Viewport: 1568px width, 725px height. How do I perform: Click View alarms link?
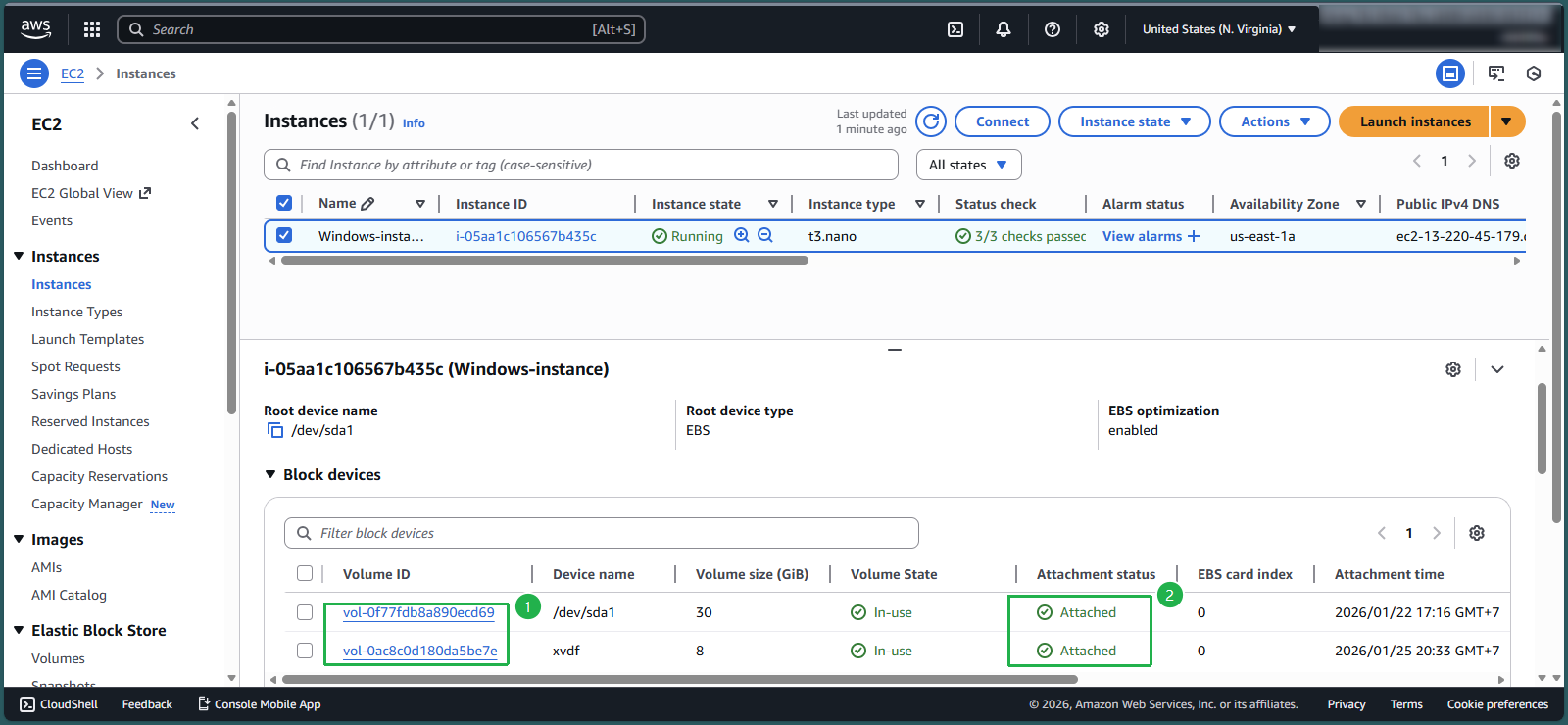point(1142,236)
